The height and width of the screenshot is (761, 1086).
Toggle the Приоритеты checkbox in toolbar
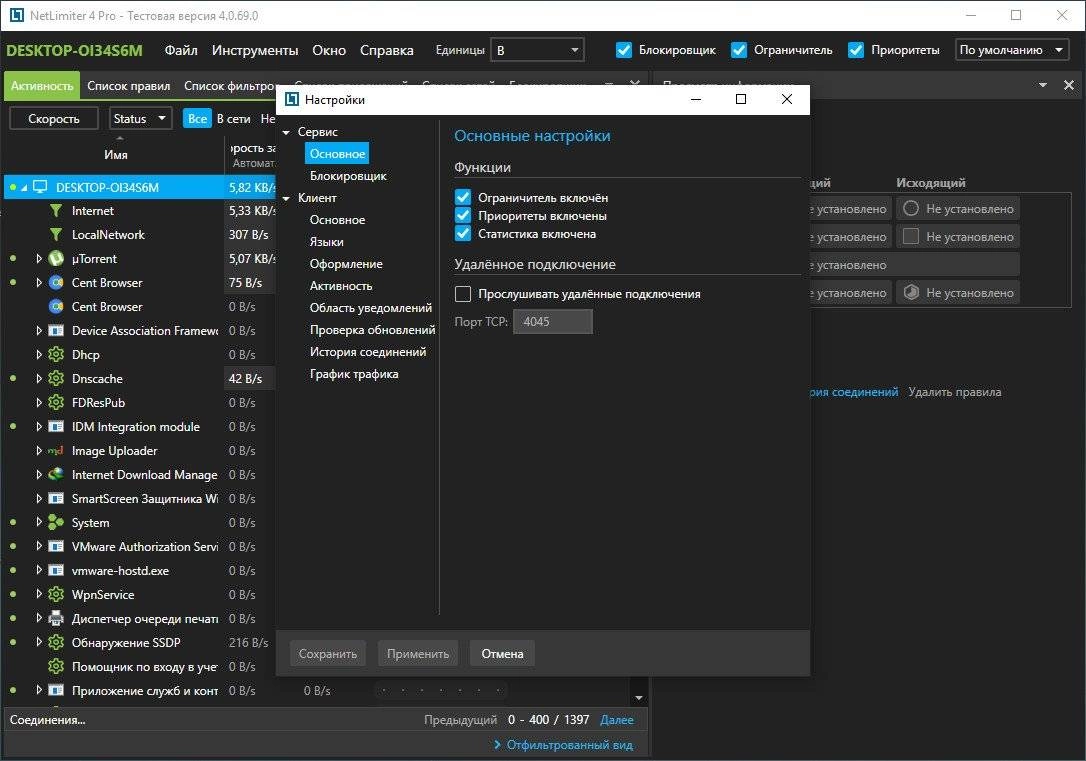(856, 50)
